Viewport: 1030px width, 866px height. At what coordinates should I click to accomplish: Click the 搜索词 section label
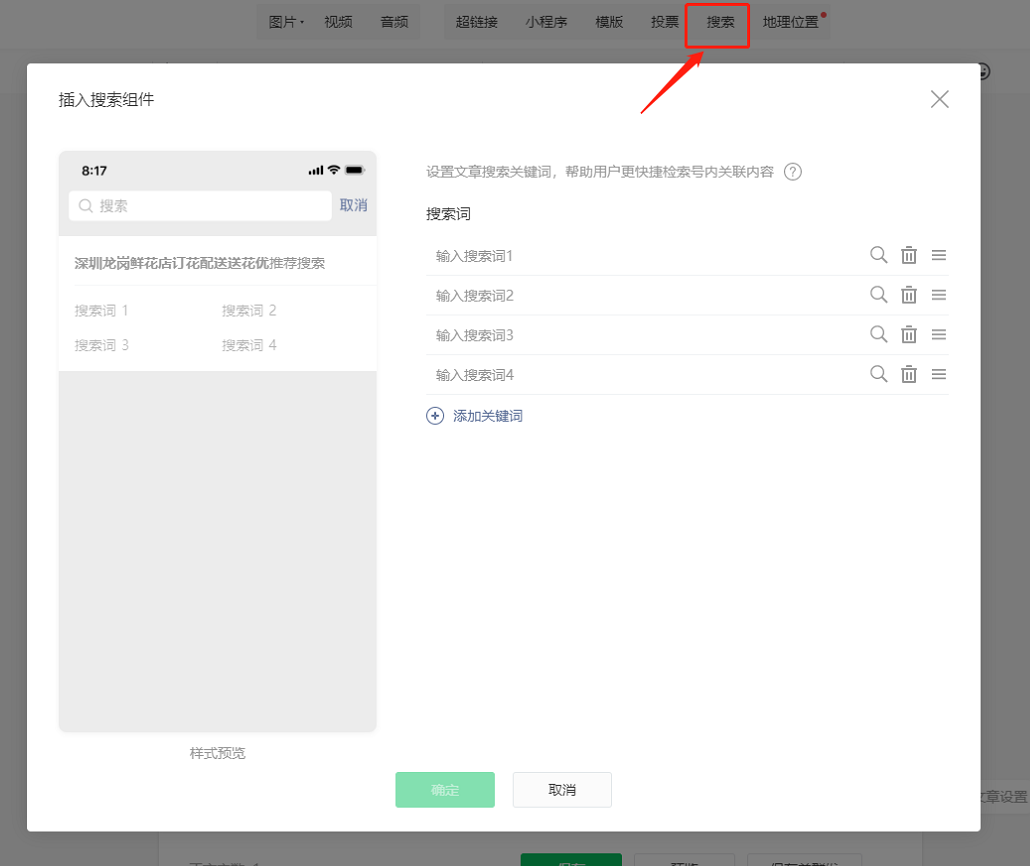[x=448, y=214]
